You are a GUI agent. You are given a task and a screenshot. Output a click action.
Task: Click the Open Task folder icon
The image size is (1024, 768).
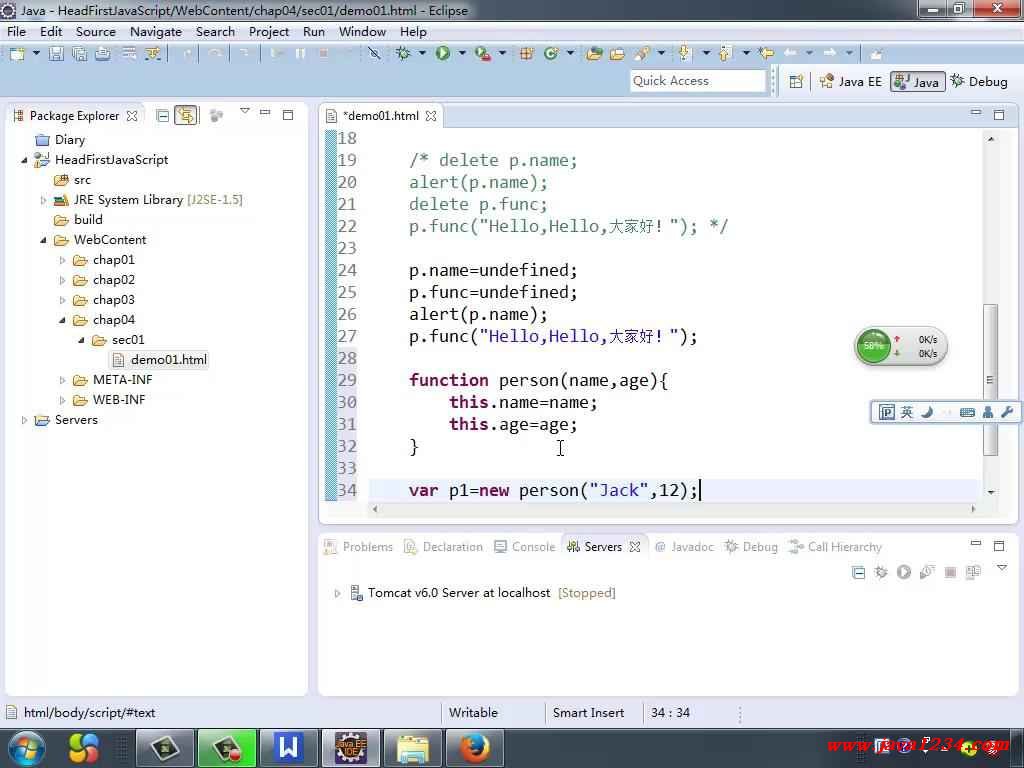[x=617, y=54]
